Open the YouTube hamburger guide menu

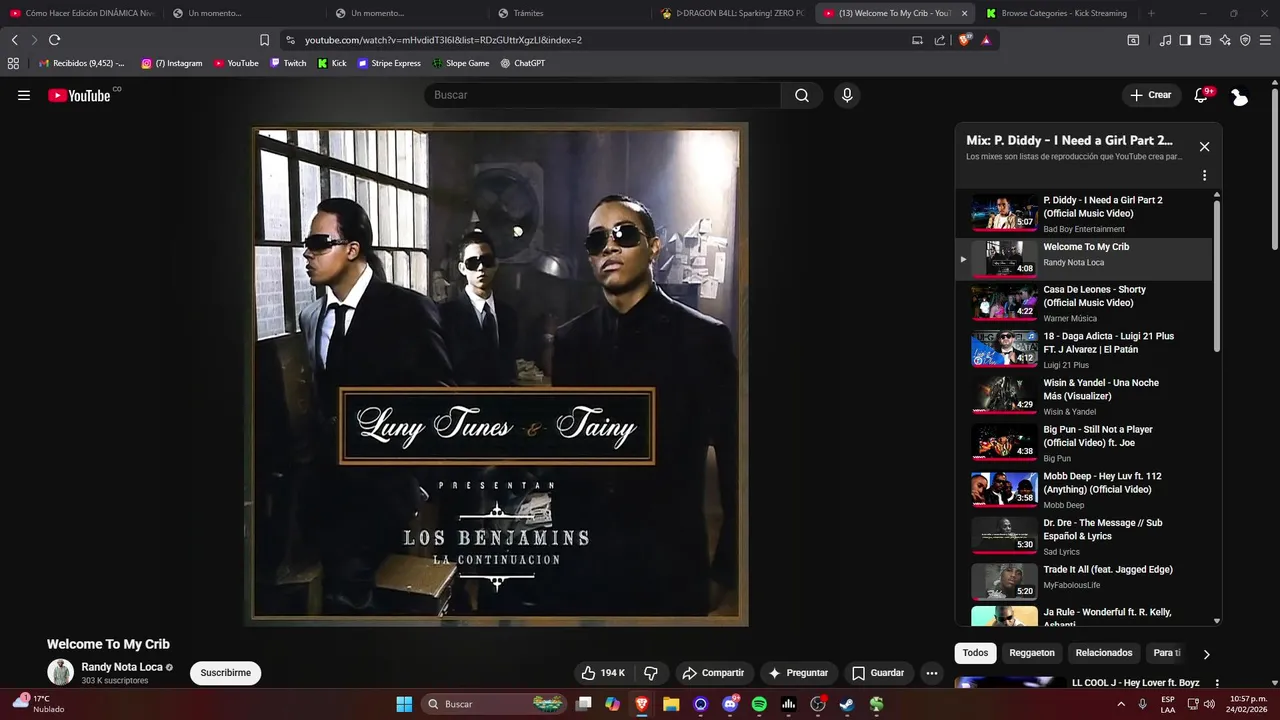[24, 95]
